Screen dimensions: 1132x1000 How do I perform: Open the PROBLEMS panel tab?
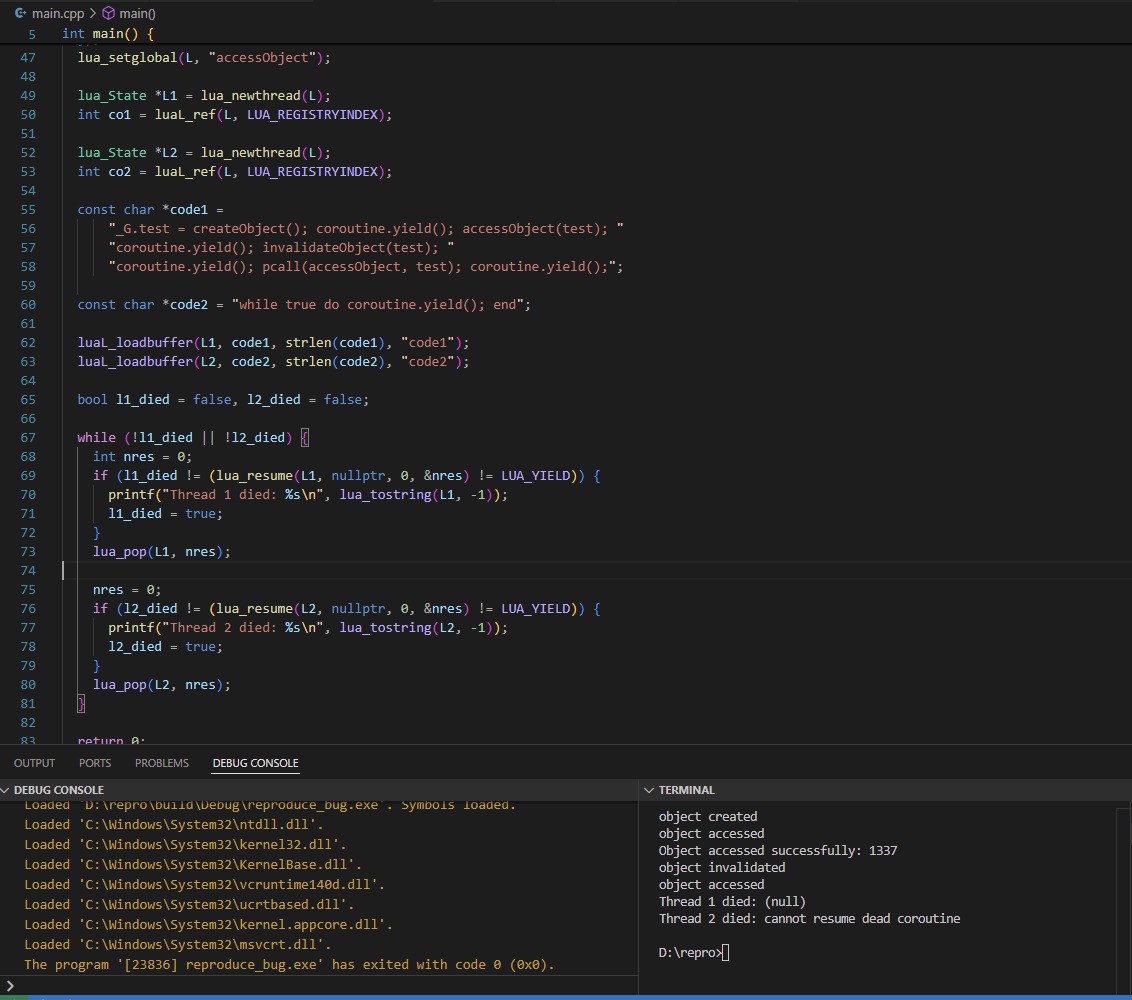[161, 763]
